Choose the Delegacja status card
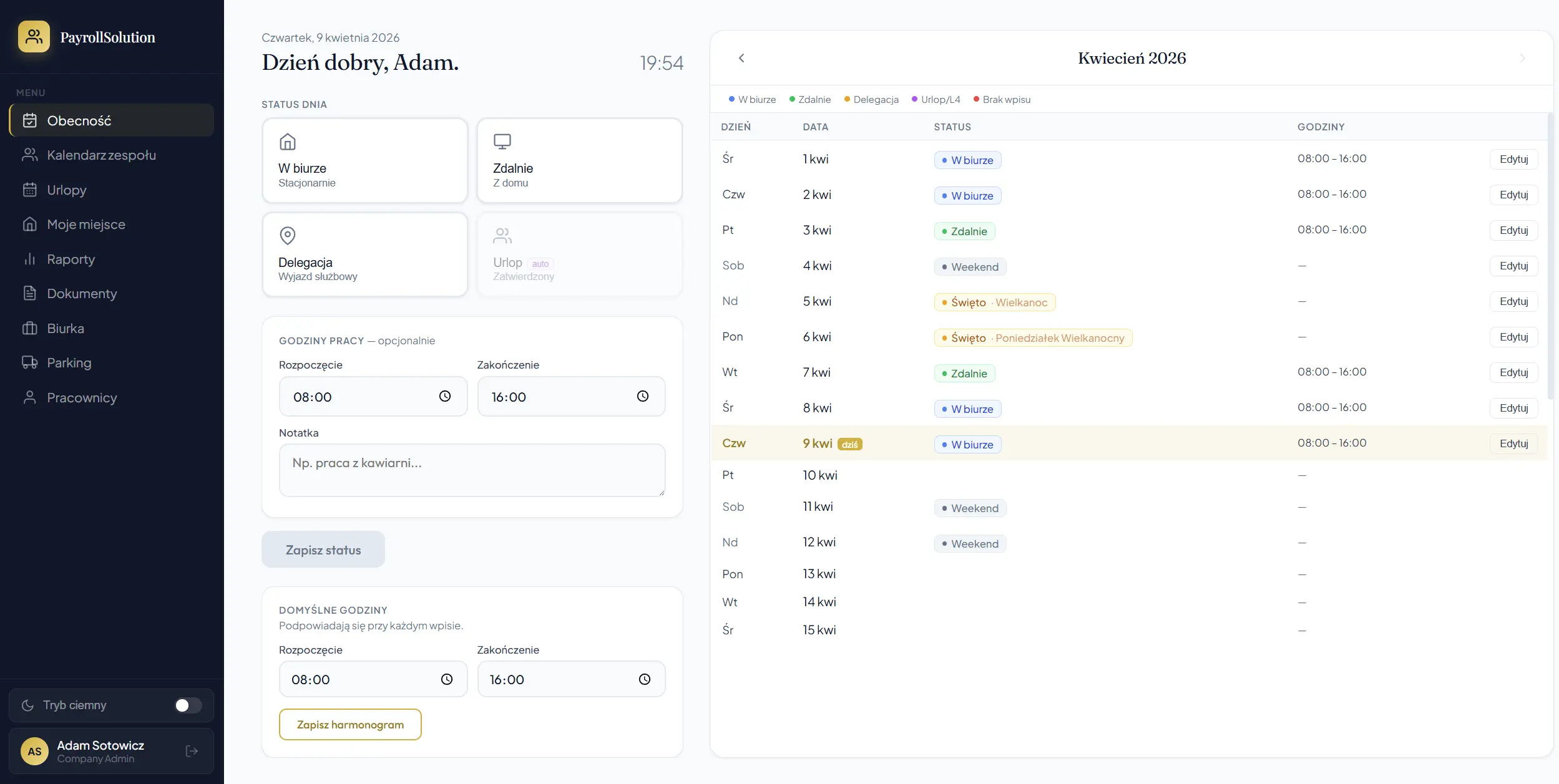1559x784 pixels. tap(364, 254)
